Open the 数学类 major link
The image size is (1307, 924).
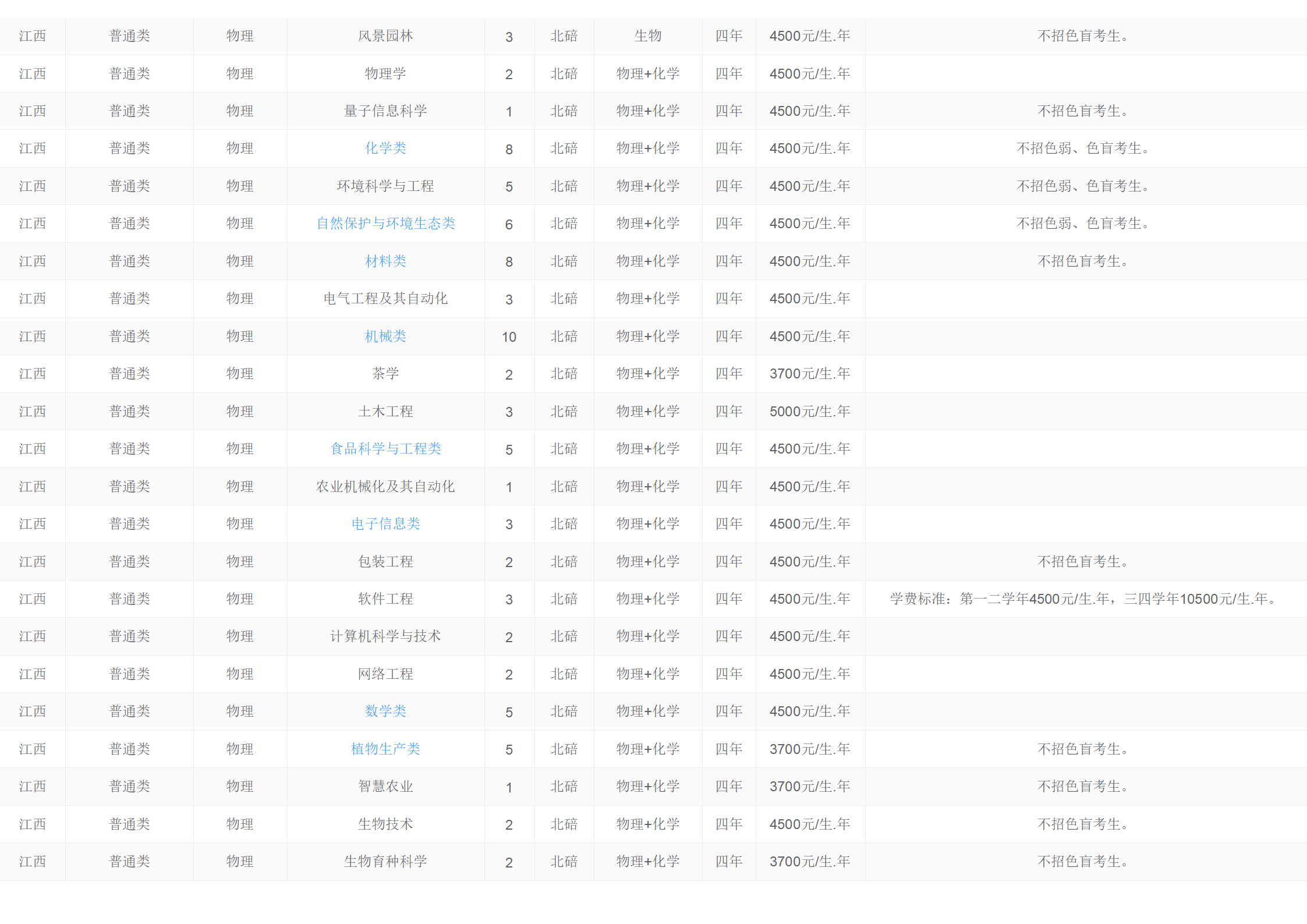point(385,711)
